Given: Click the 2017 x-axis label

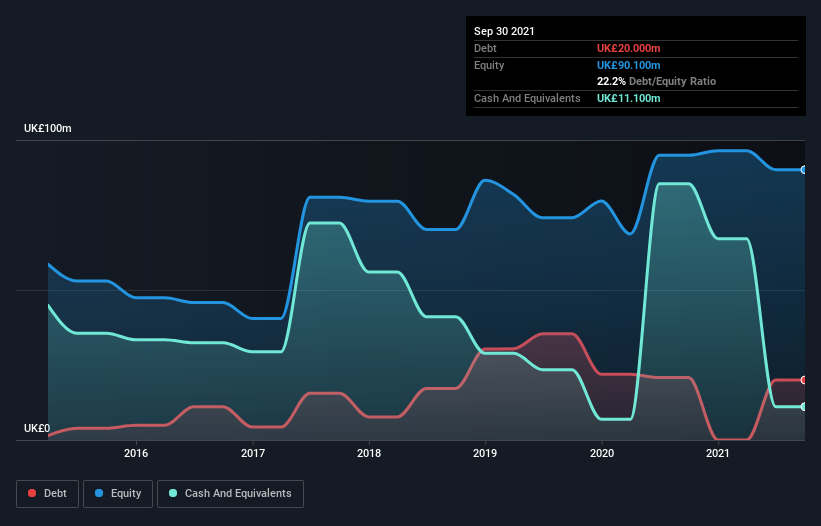Looking at the screenshot, I should [253, 453].
